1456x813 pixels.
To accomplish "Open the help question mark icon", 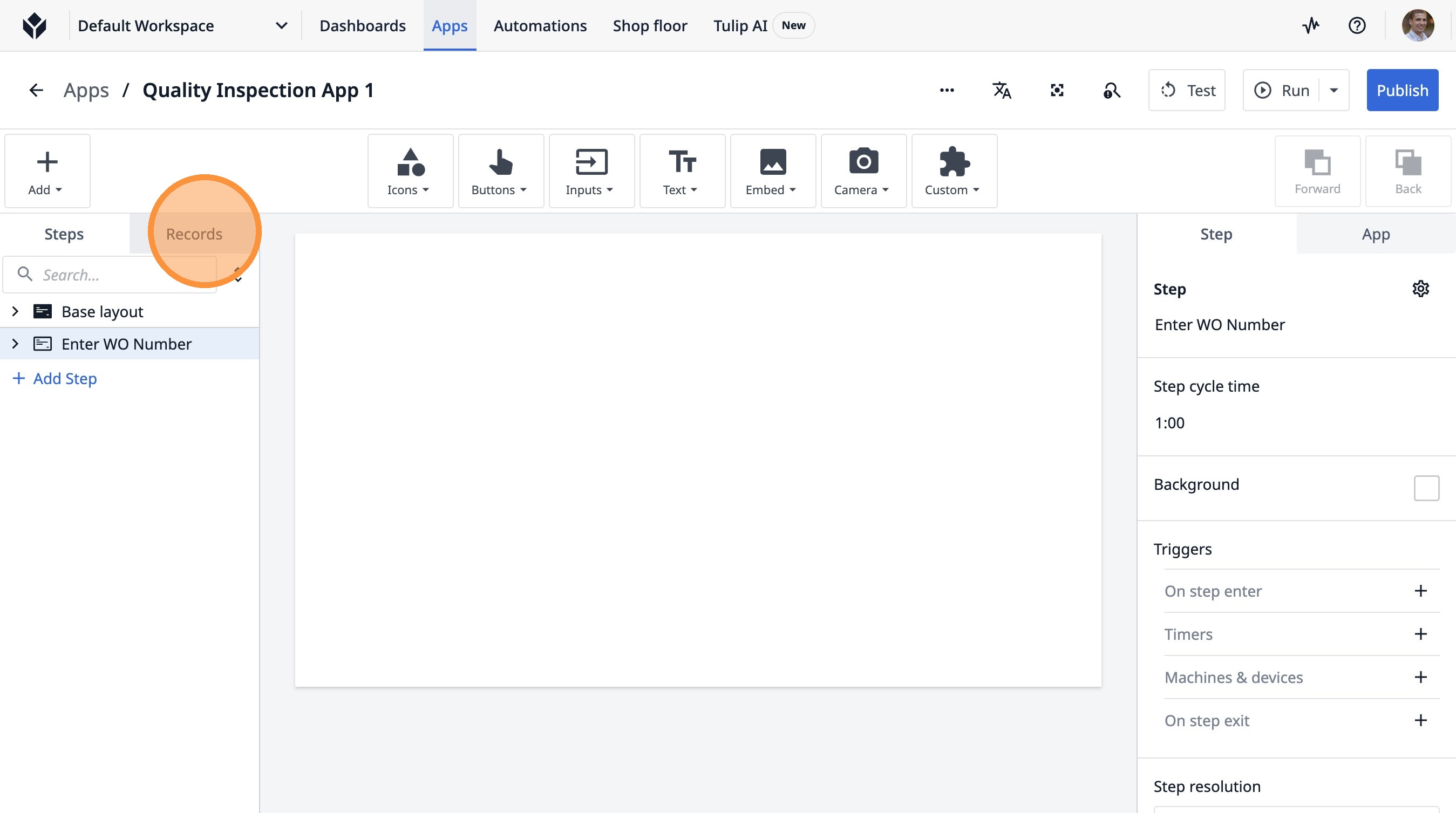I will pos(1357,25).
